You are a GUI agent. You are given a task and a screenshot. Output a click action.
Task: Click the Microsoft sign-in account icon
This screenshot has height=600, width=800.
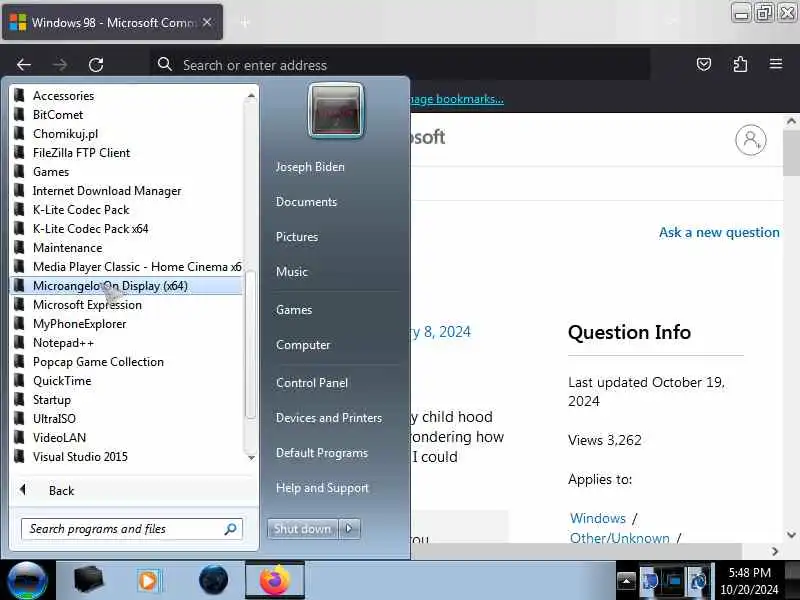(x=751, y=140)
